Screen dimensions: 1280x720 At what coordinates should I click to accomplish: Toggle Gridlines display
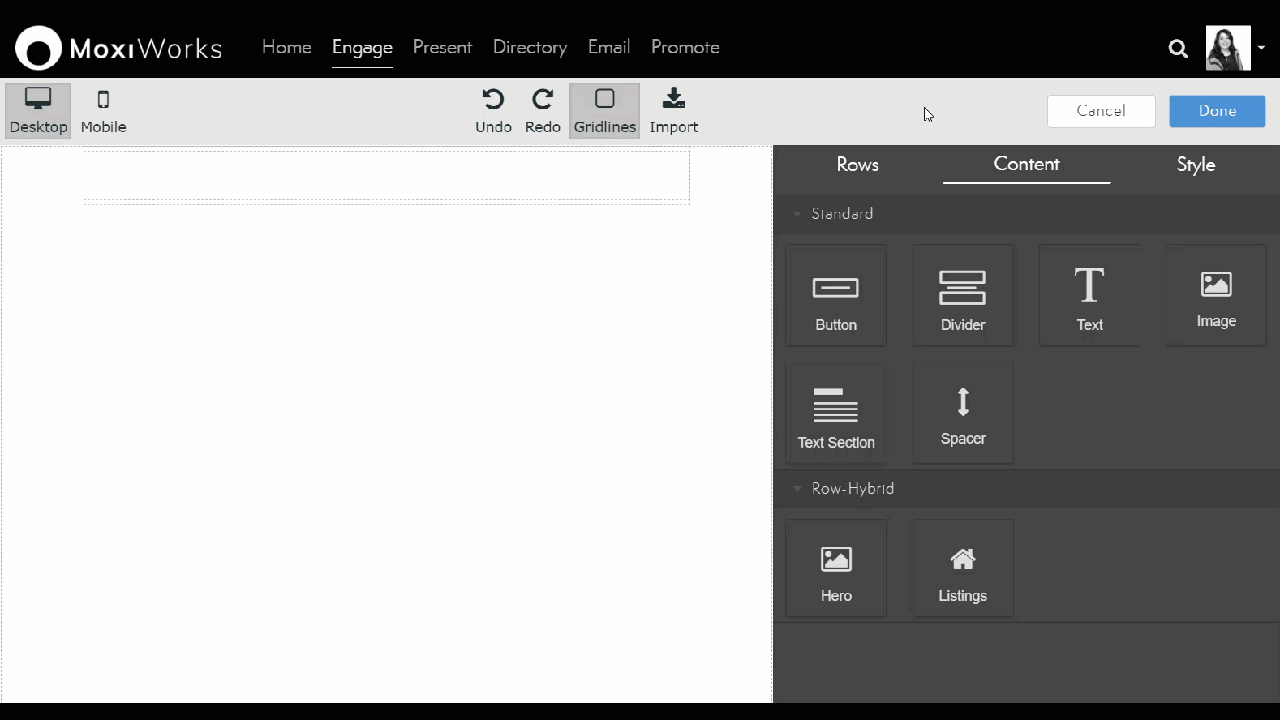click(x=604, y=110)
